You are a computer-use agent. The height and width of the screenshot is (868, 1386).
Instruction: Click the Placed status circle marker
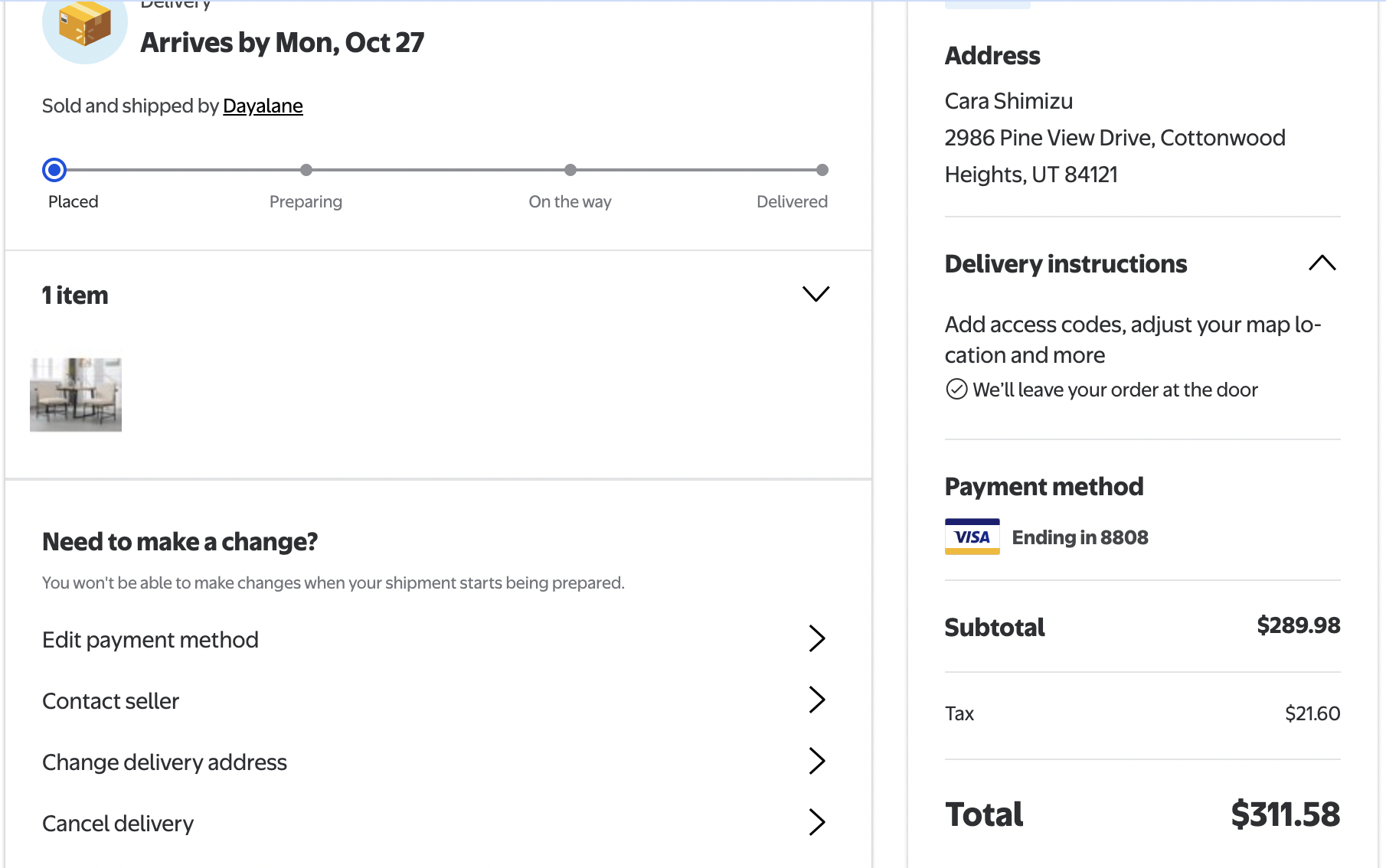54,170
